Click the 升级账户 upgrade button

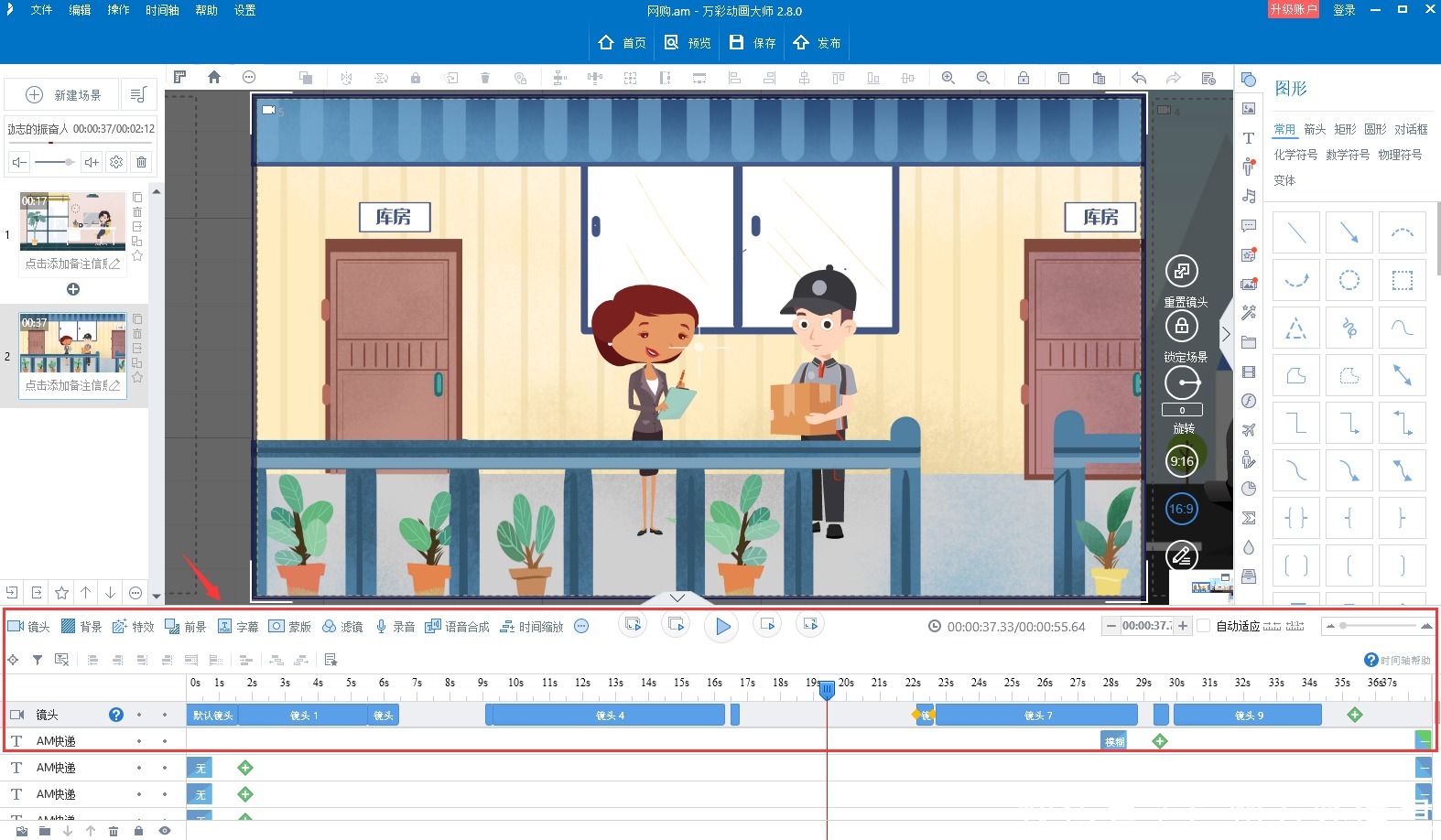(x=1294, y=9)
